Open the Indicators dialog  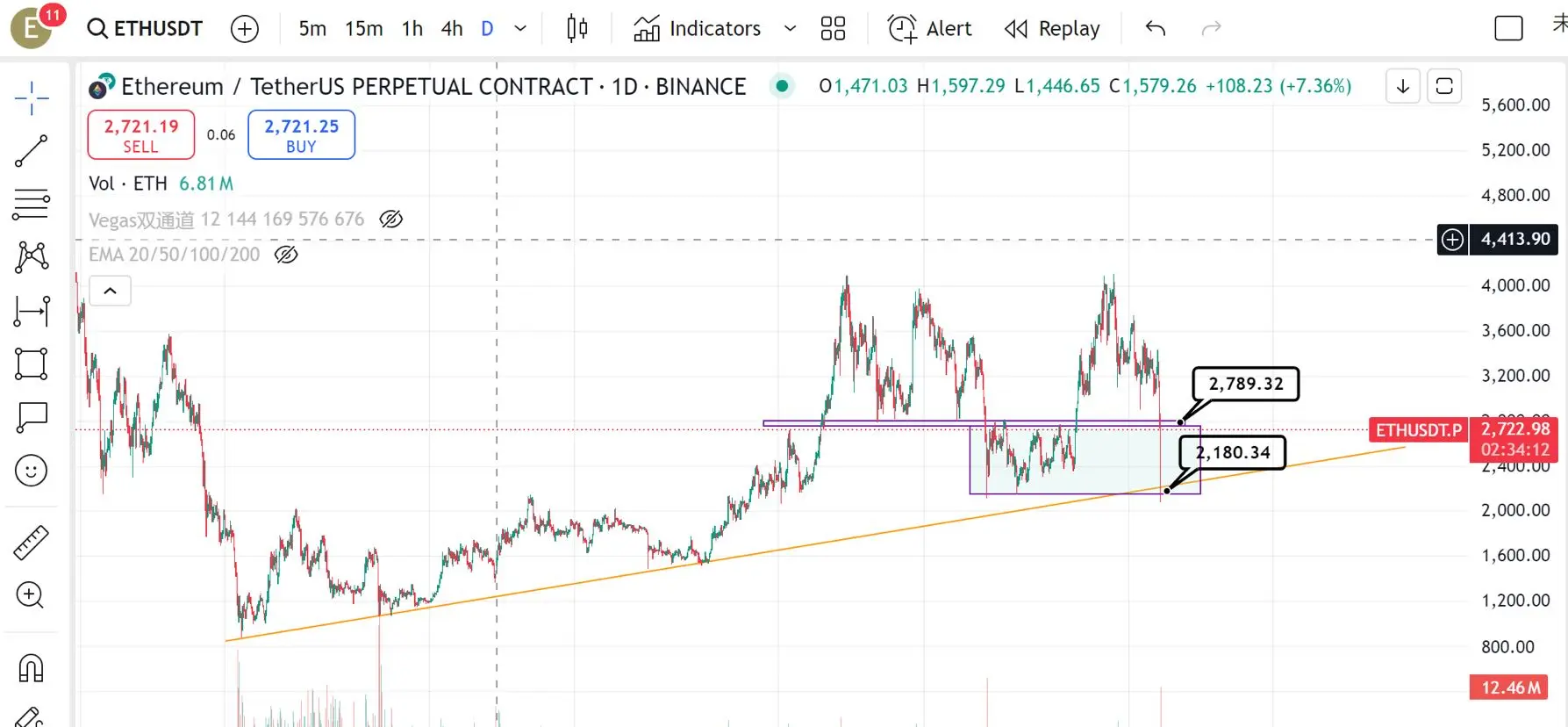coord(698,29)
